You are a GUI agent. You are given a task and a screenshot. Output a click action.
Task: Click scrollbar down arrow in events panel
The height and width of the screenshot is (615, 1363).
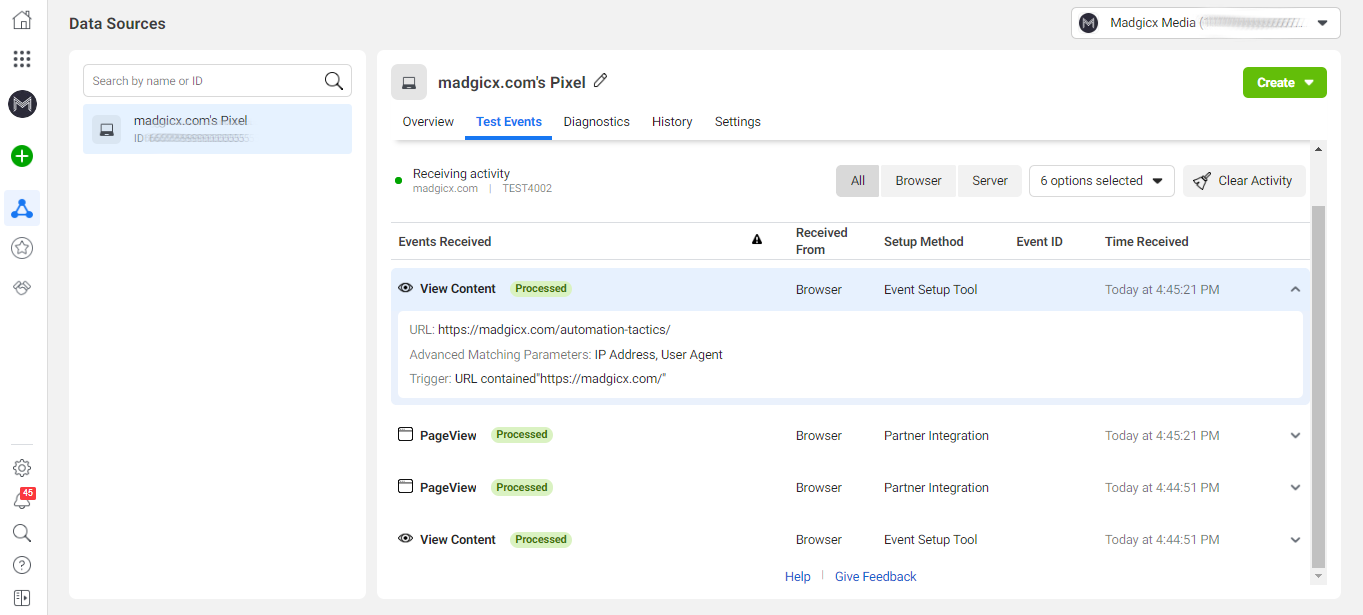1318,576
